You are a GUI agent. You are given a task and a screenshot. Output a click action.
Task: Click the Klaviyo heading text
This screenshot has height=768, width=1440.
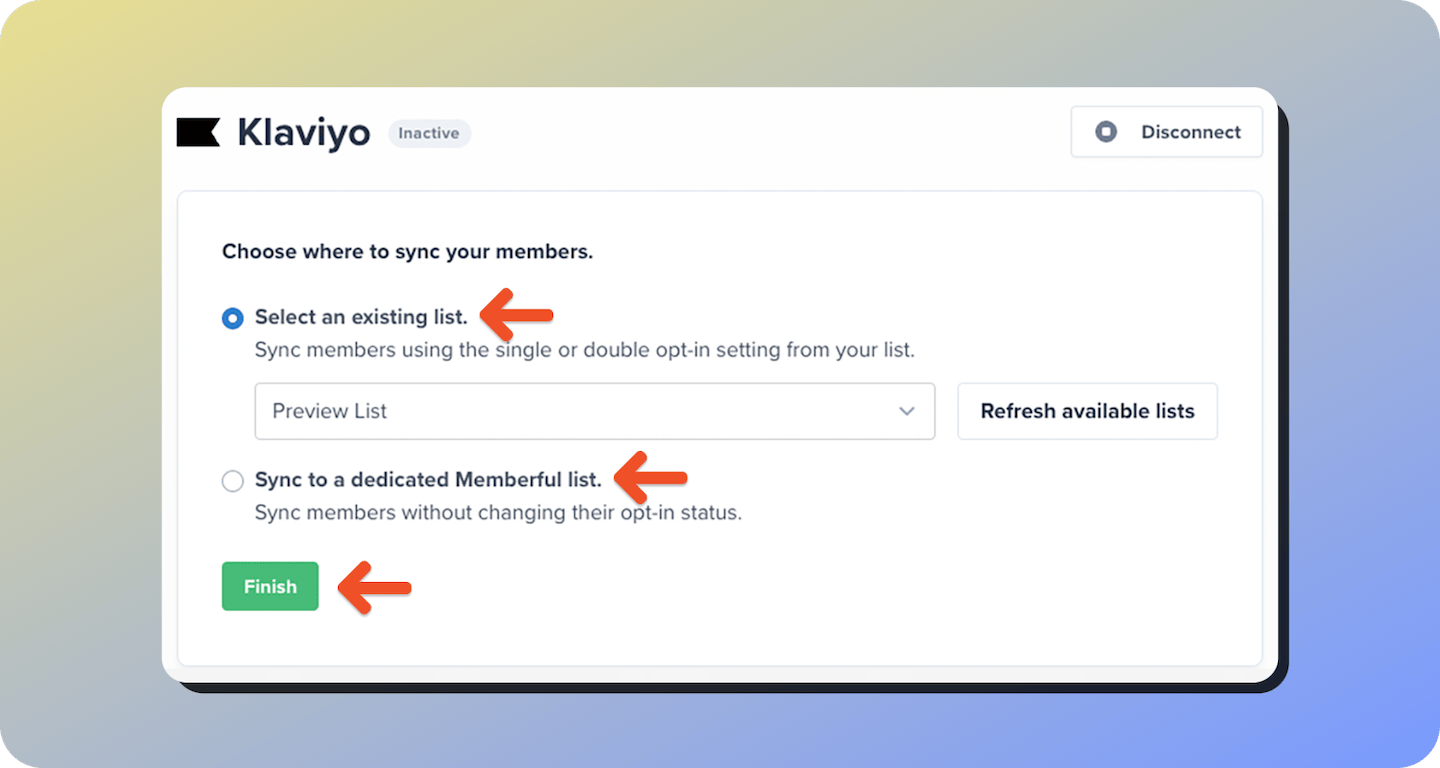click(304, 133)
